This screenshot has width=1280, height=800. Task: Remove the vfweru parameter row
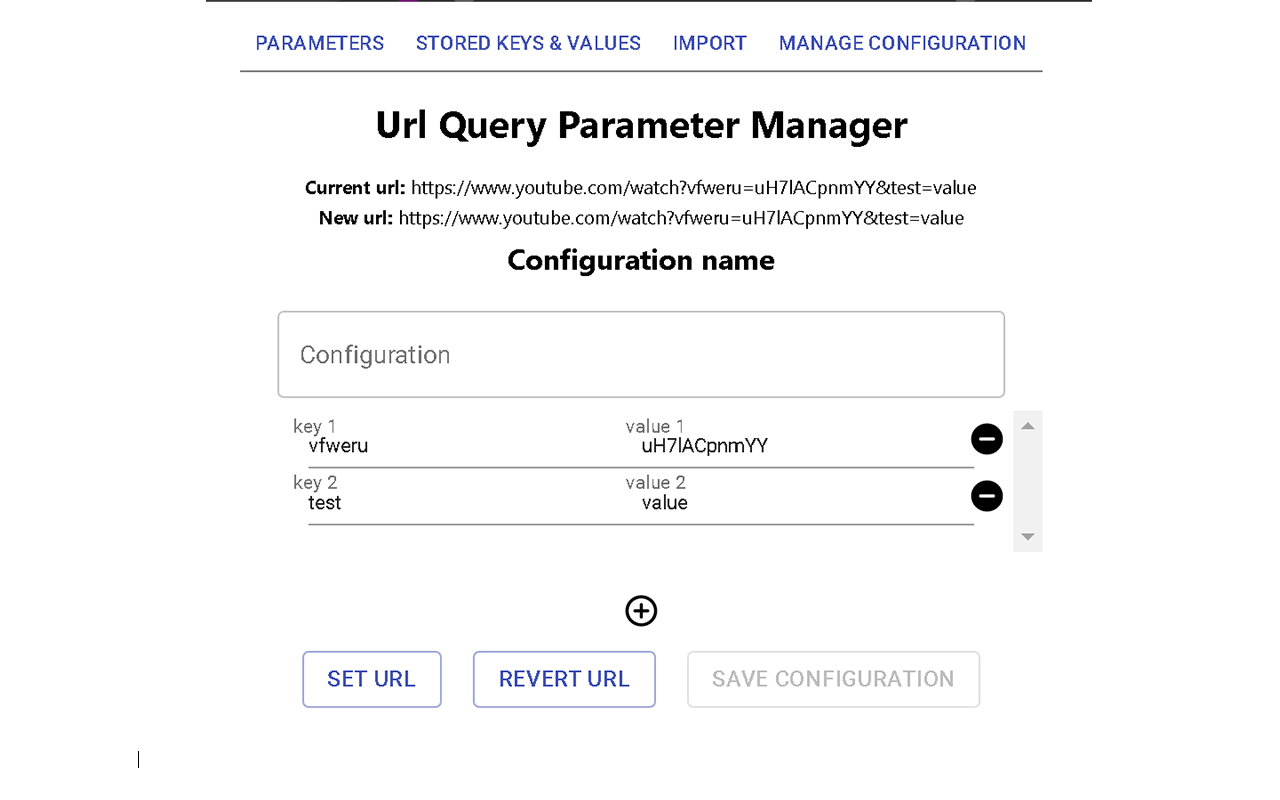(987, 439)
